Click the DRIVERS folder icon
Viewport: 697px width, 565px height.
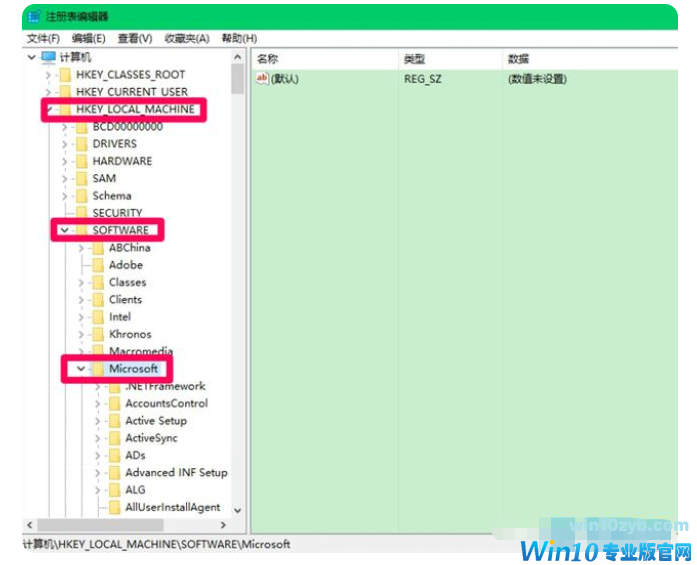pyautogui.click(x=82, y=144)
